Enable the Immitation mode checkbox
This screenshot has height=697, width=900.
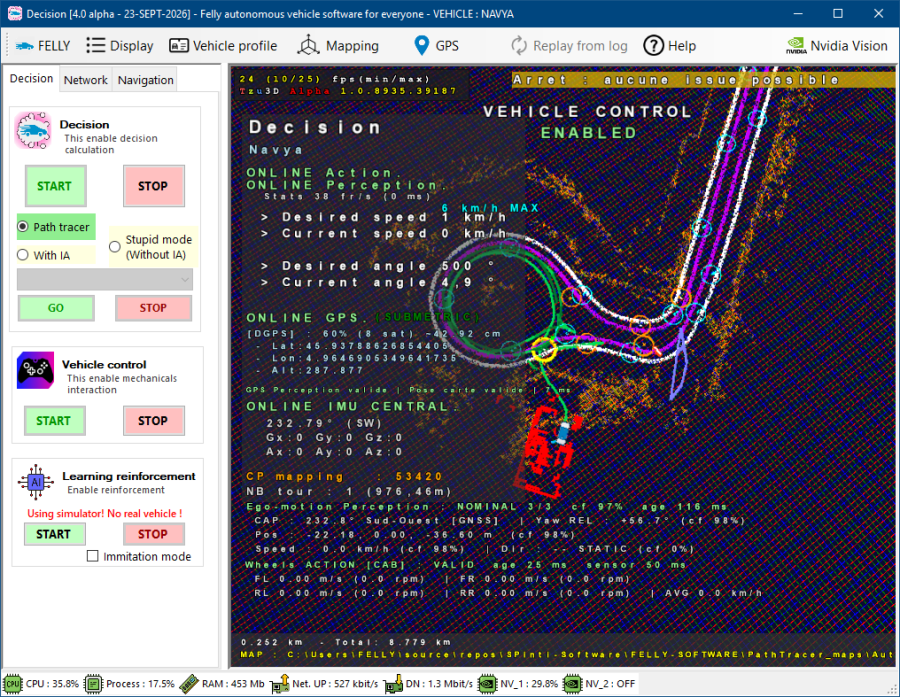tap(92, 556)
